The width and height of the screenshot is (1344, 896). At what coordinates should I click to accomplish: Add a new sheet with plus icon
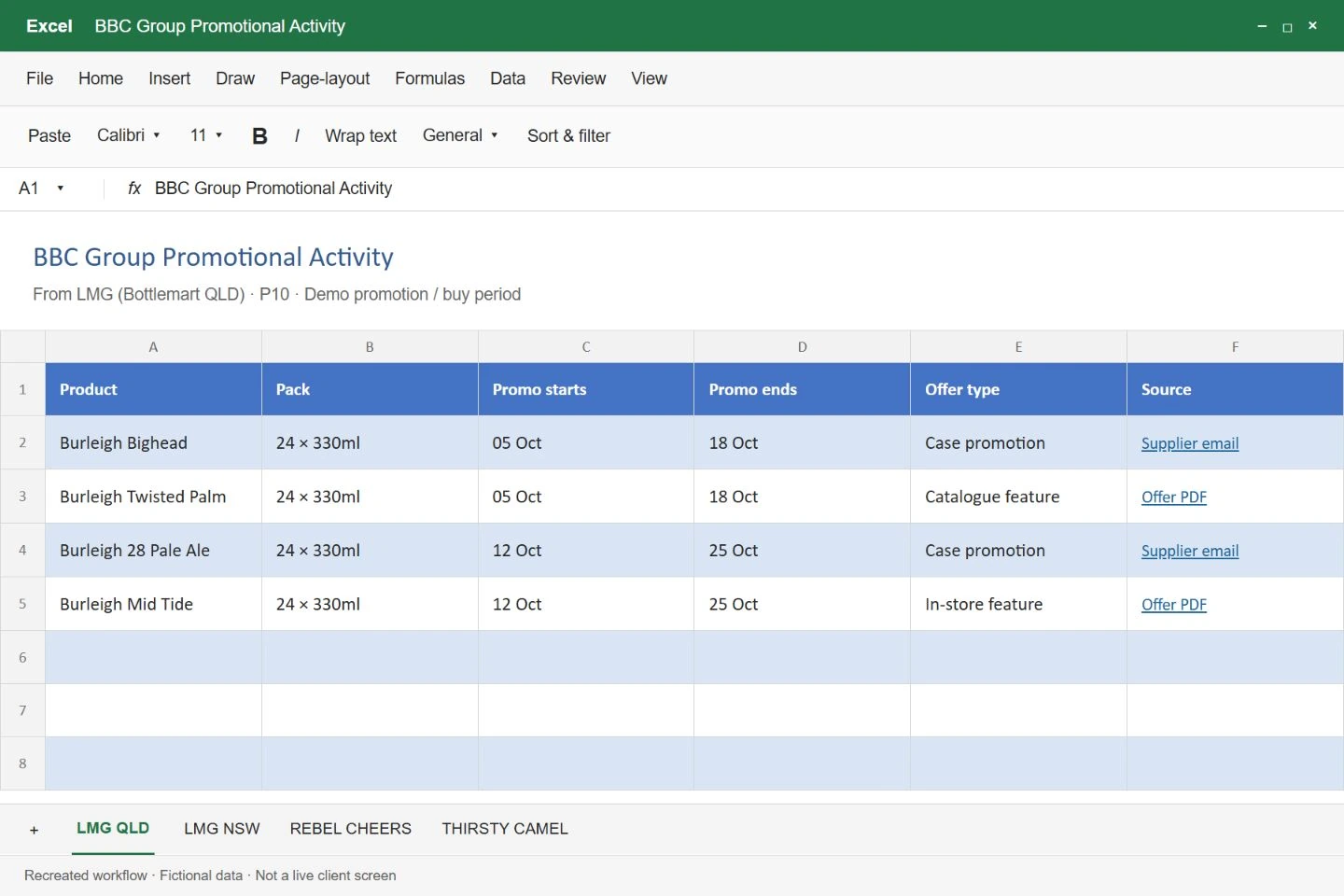[35, 830]
